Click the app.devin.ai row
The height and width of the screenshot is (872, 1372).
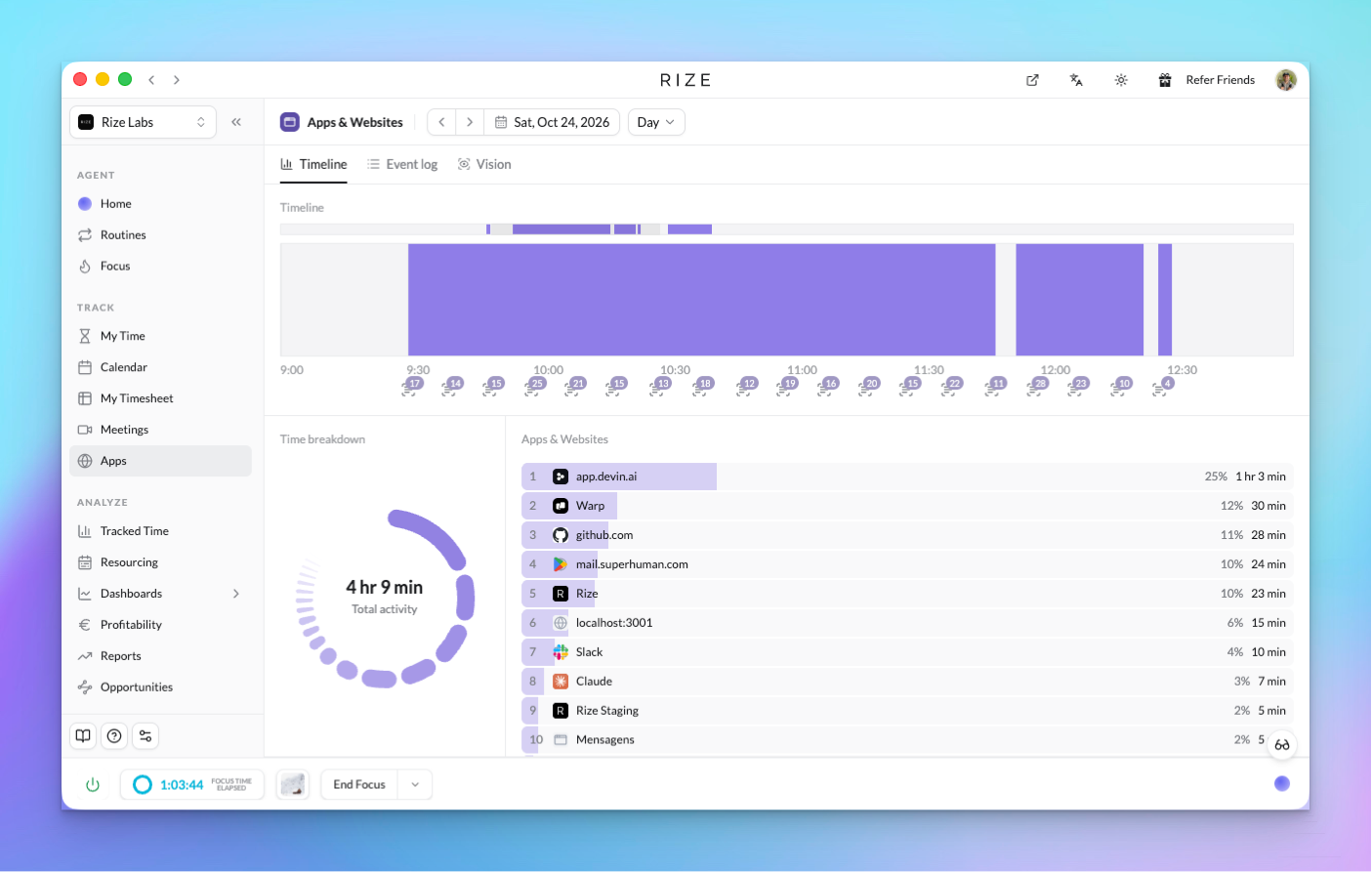click(x=907, y=477)
